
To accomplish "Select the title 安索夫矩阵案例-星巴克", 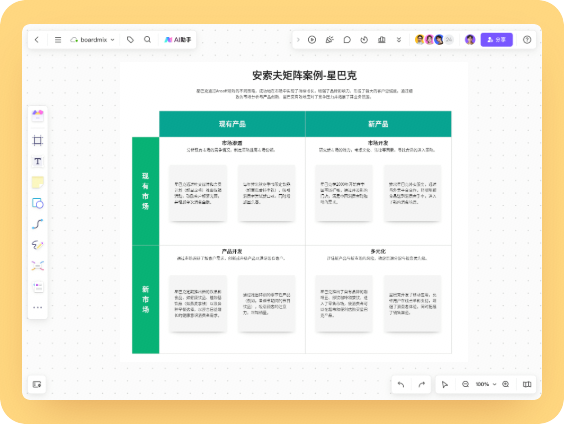I will coord(304,76).
